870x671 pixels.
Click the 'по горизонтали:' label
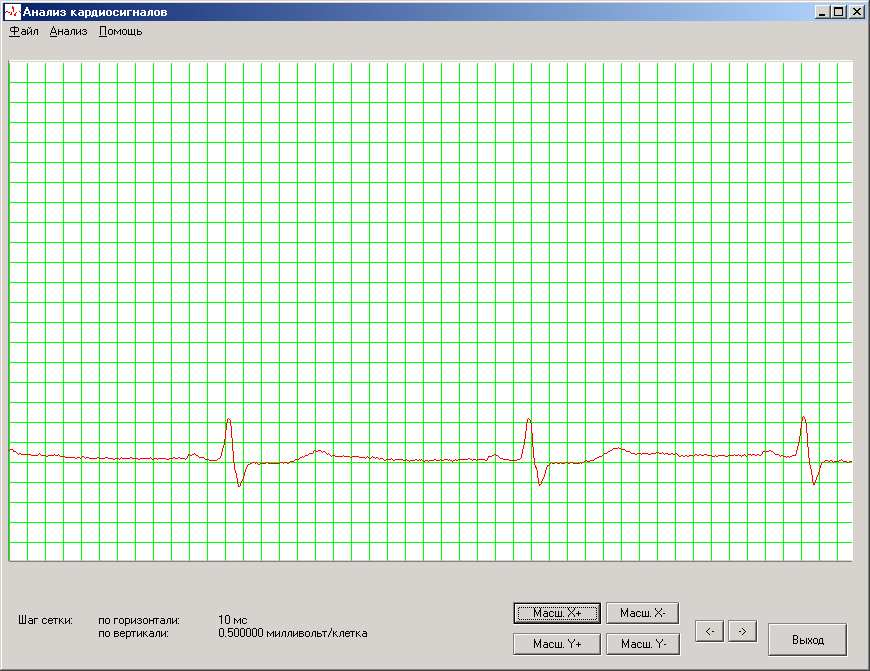139,620
